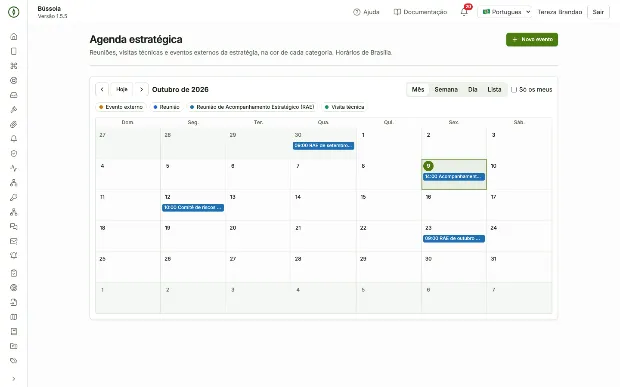Open the inbox tray sidebar icon
Viewport: 620px width, 387px height.
13,95
